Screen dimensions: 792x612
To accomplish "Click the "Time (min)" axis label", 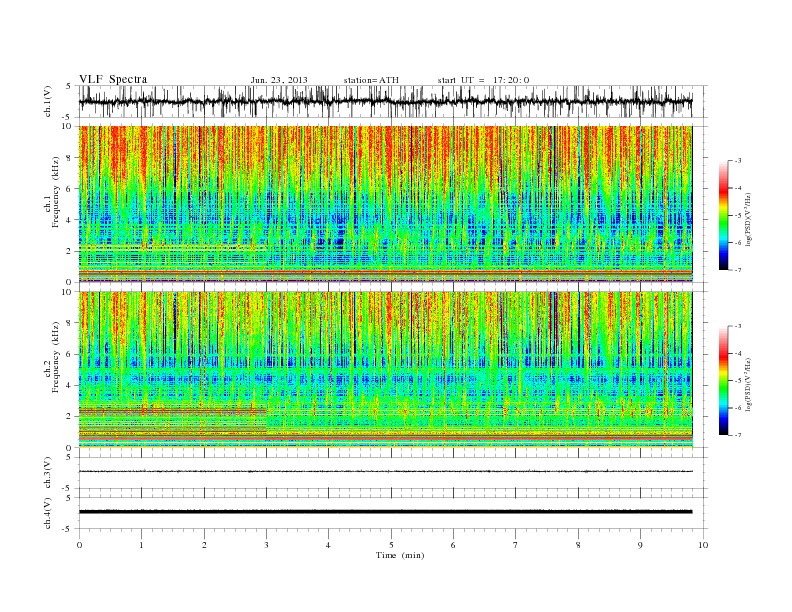I will pos(400,555).
